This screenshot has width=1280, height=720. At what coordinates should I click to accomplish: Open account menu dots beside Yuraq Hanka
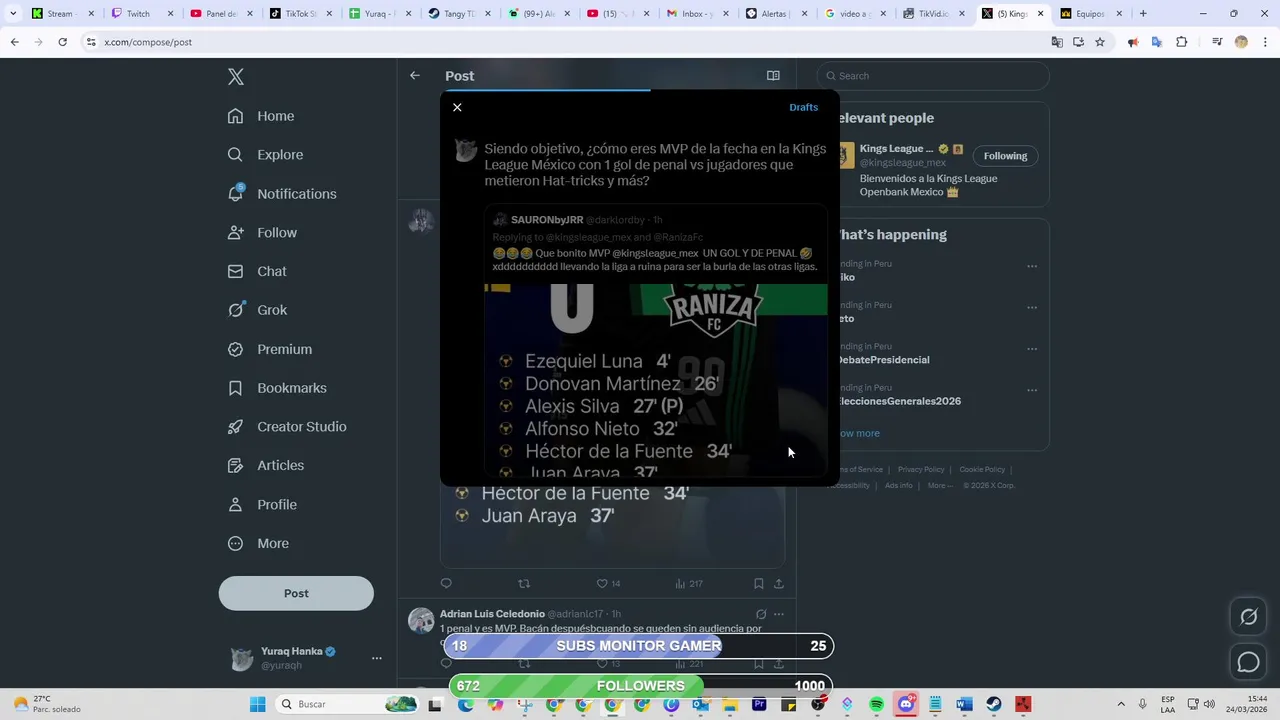377,658
